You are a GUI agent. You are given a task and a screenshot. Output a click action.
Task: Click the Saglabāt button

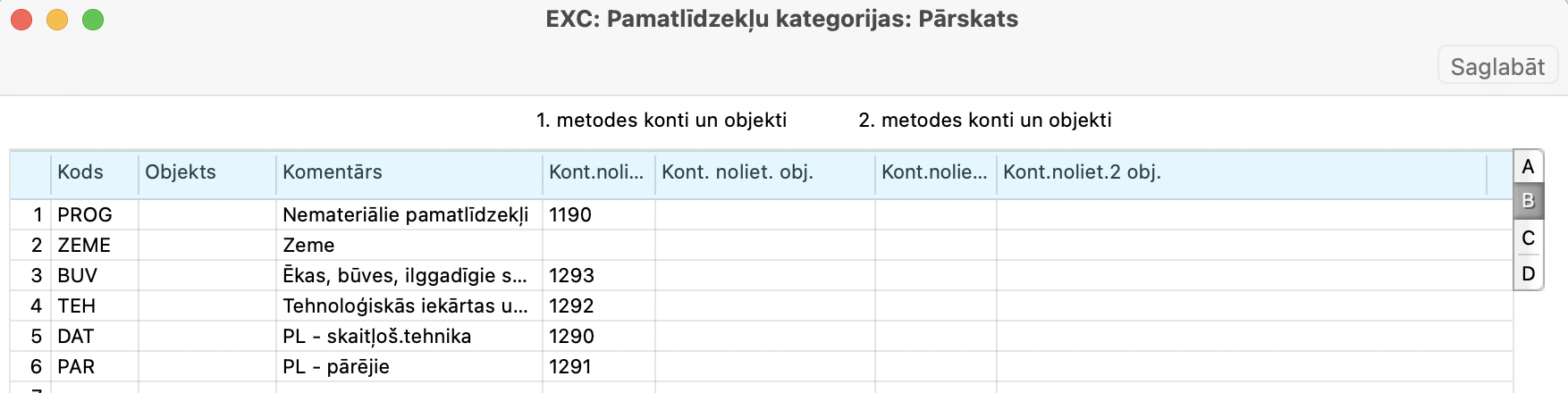1497,67
